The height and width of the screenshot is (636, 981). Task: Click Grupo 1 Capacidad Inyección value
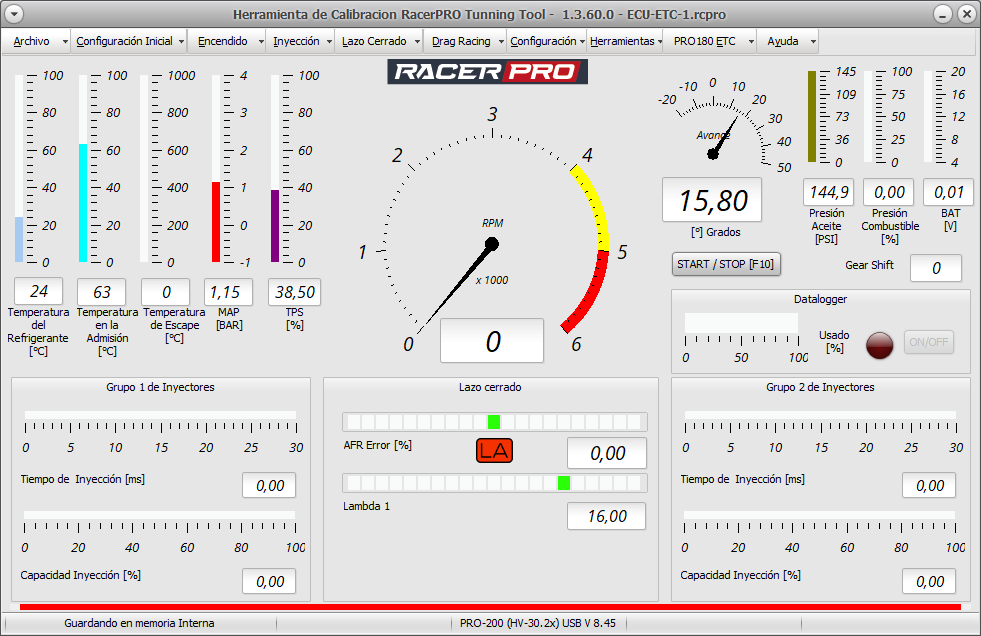pos(269,582)
